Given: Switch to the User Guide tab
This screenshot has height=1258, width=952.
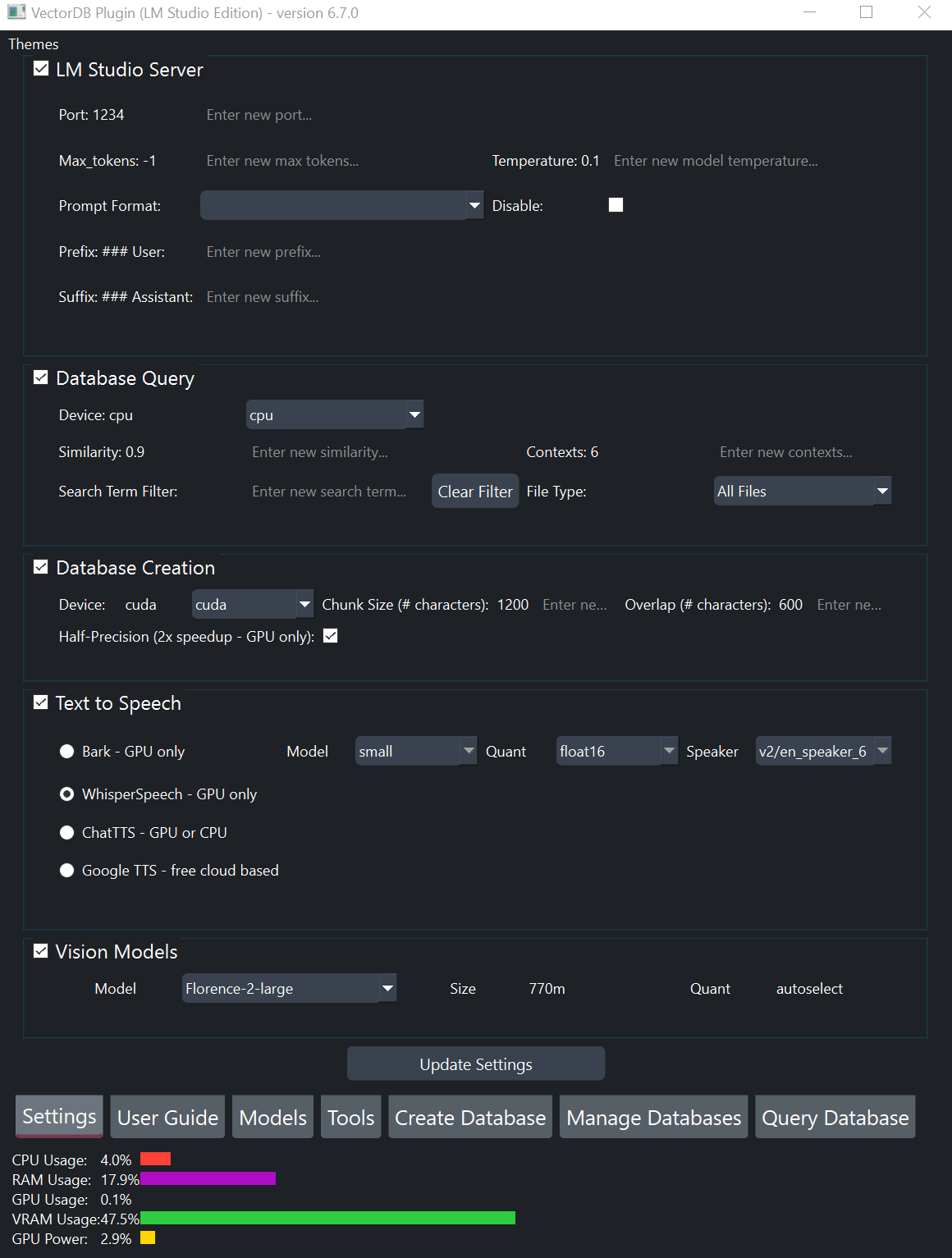Looking at the screenshot, I should coord(167,1117).
